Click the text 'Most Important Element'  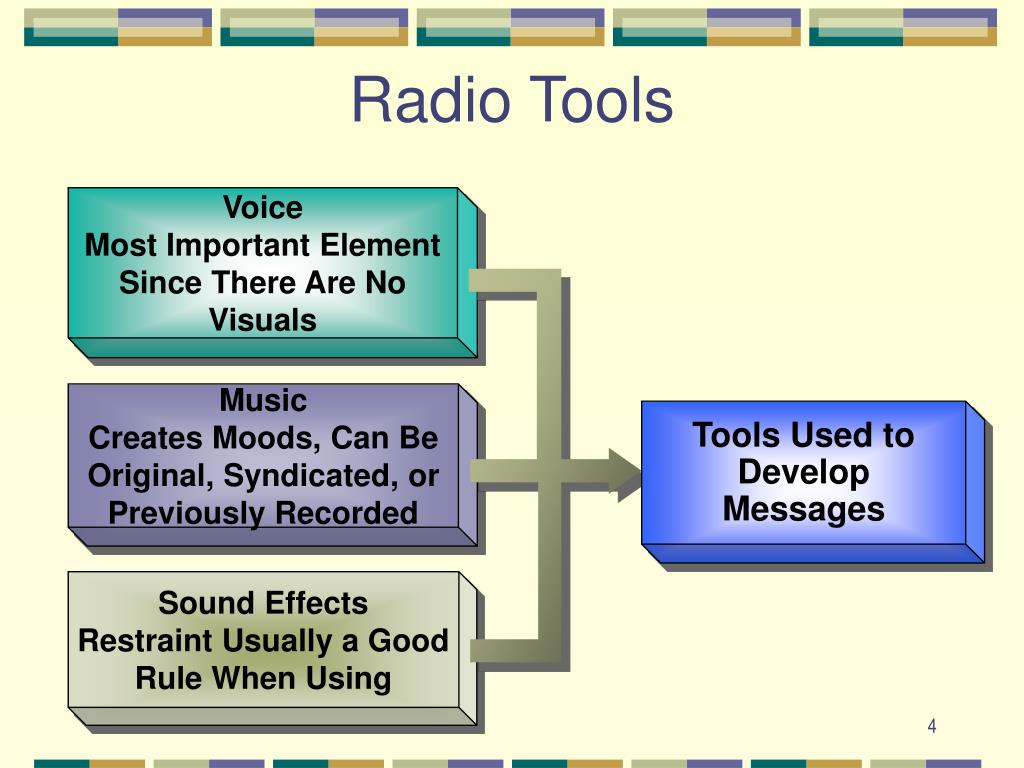coord(262,246)
